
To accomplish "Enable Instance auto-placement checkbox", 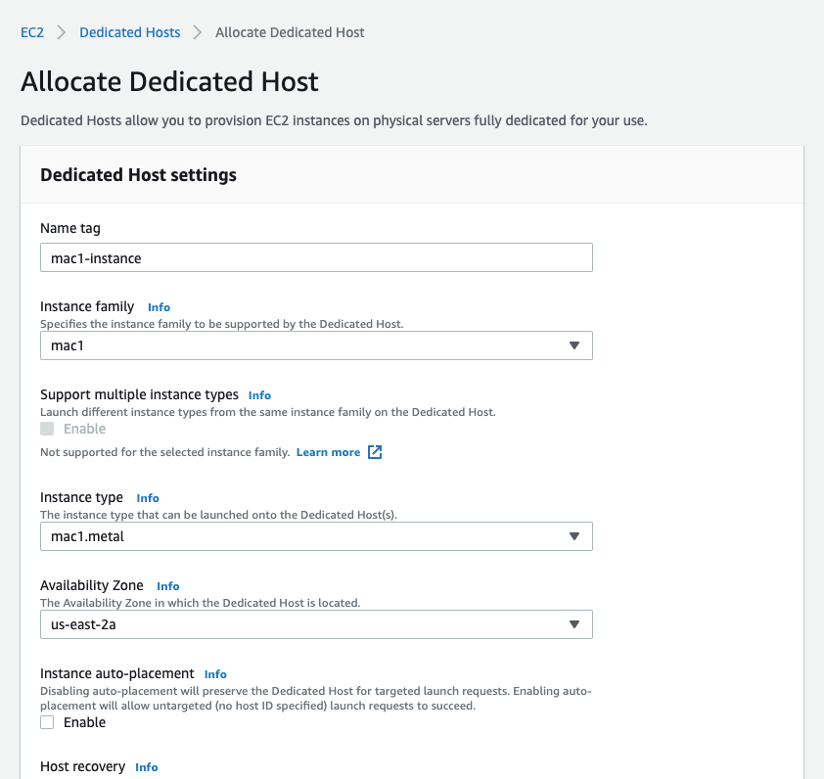I will point(47,722).
